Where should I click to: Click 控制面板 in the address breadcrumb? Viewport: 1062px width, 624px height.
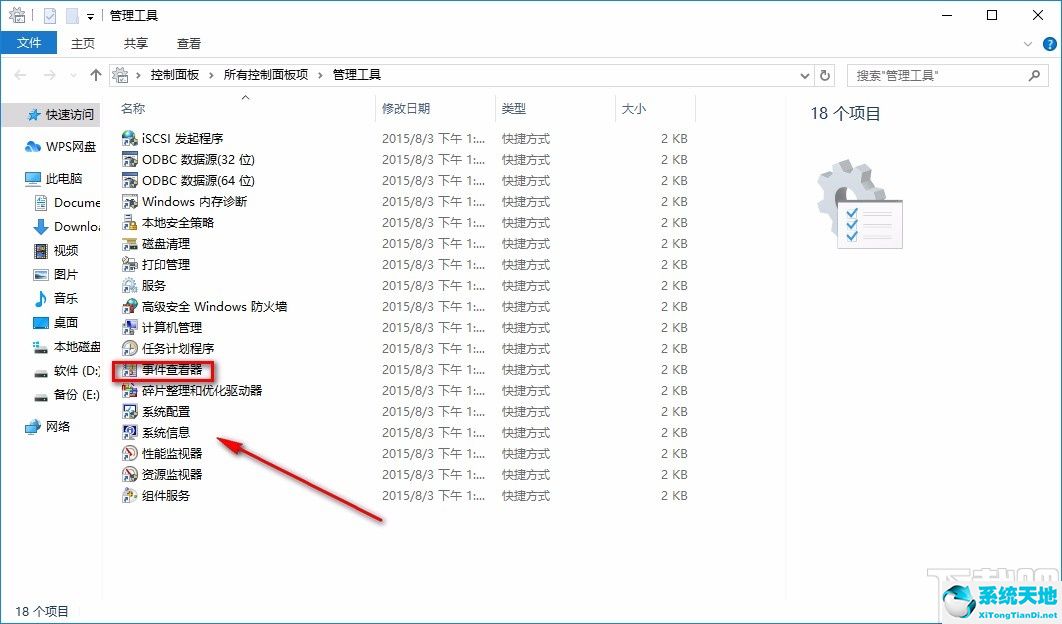point(175,75)
